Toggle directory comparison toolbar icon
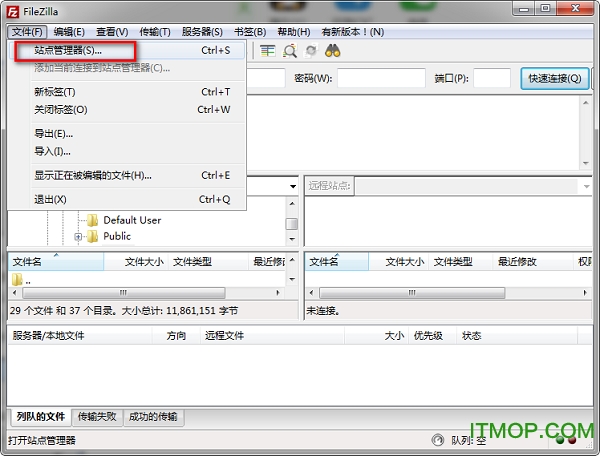 (x=267, y=51)
